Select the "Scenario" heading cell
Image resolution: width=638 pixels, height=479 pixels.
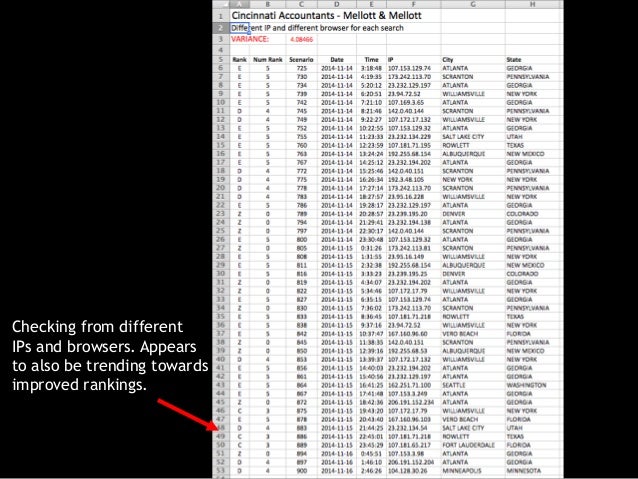[301, 59]
